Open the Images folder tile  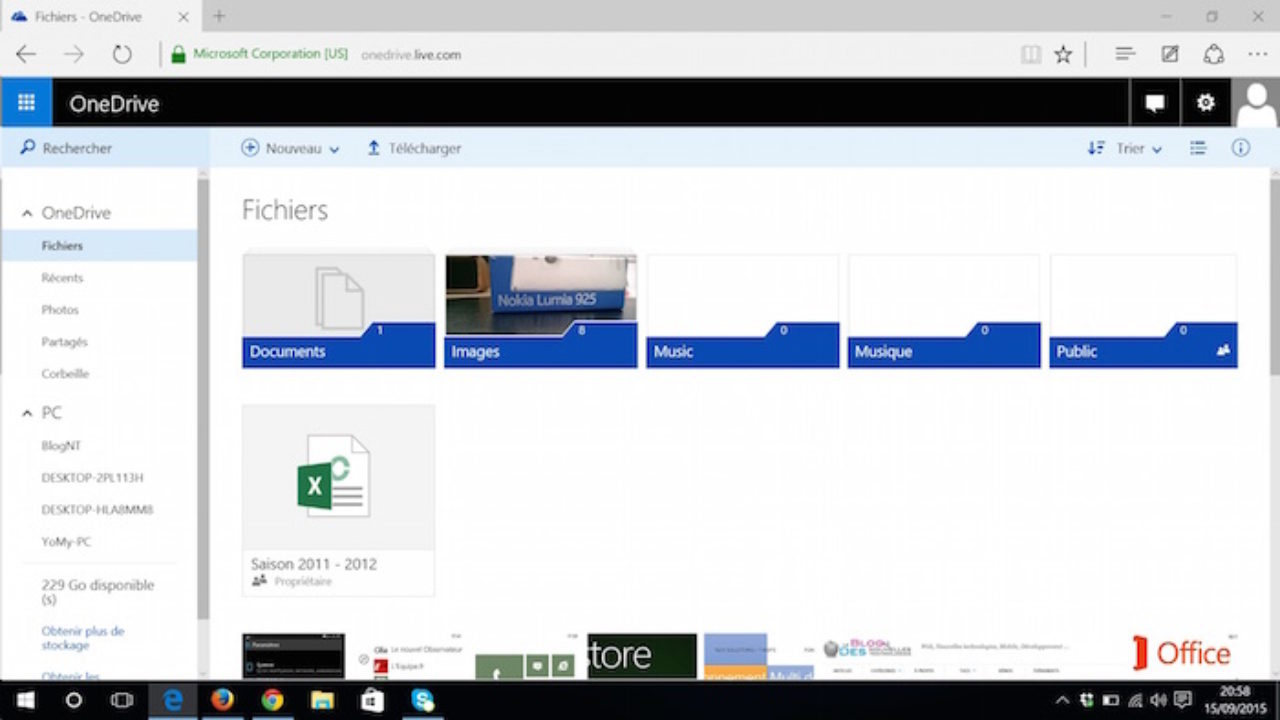coord(540,310)
